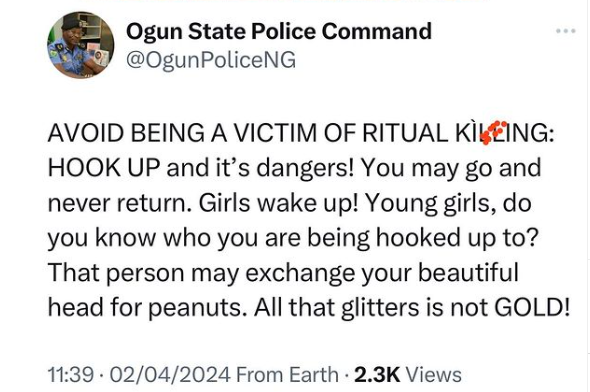Visit the @OgunPoliceNG handle link
Image resolution: width=590 pixels, height=392 pixels.
pos(211,60)
